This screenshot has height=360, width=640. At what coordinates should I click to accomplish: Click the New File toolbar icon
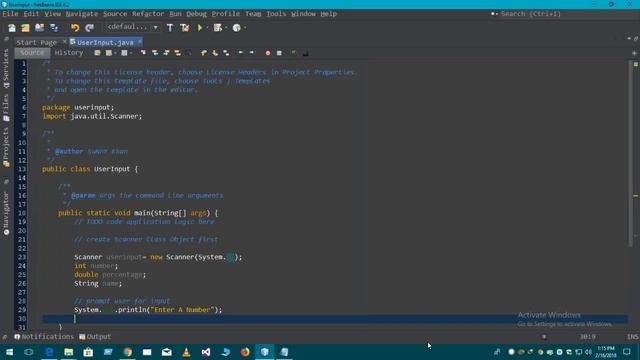pyautogui.click(x=12, y=28)
